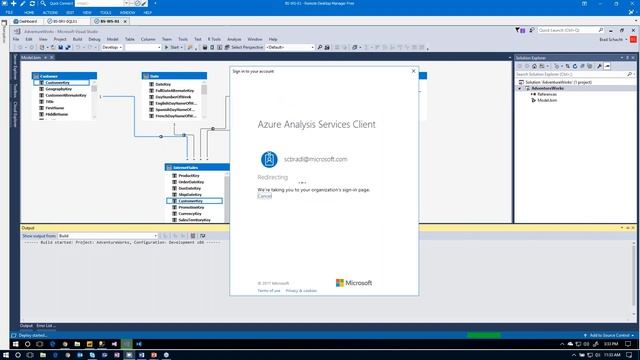This screenshot has width=640, height=360.
Task: Click the Solution Explorer Properties wrench icon
Action: pyautogui.click(x=599, y=66)
